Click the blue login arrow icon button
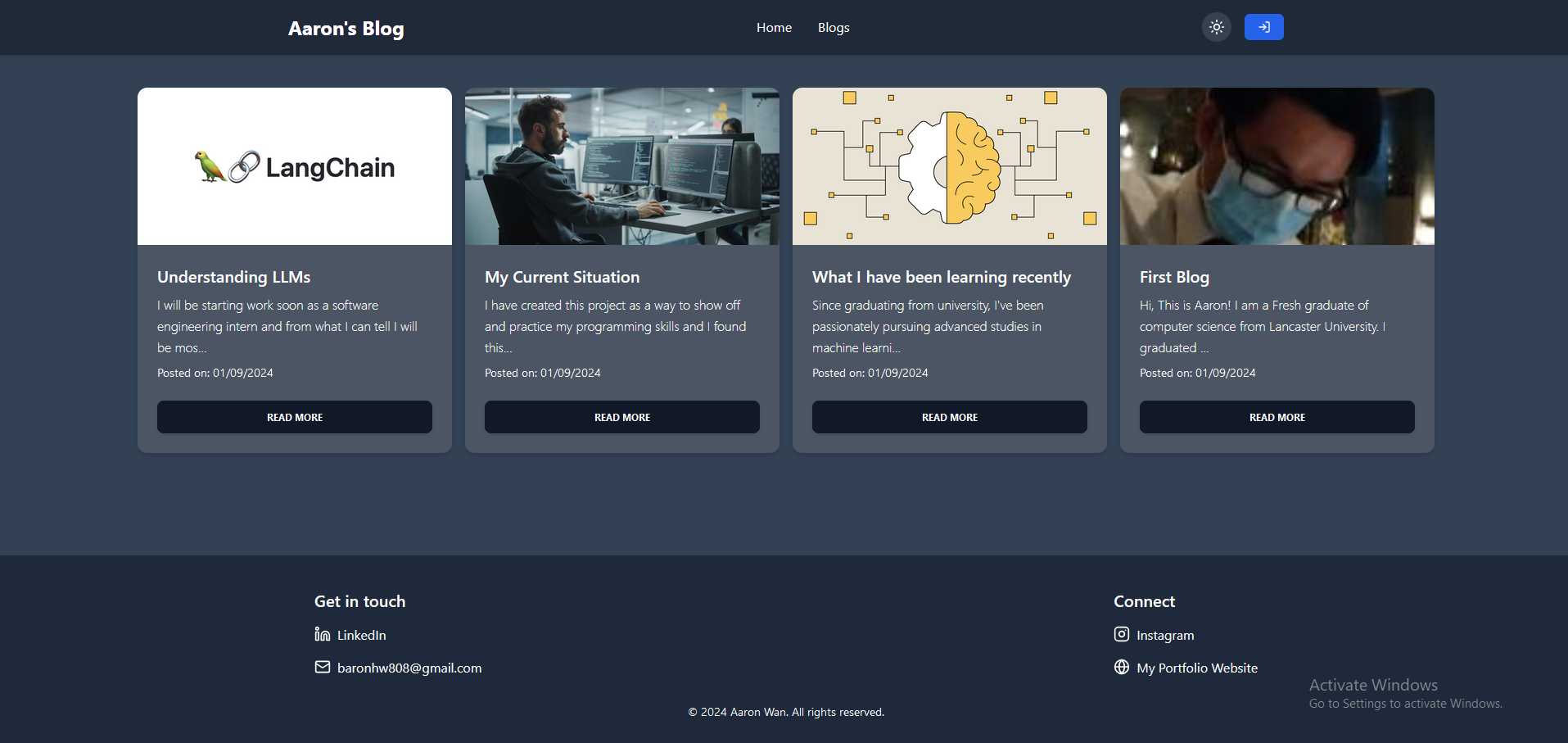 pyautogui.click(x=1263, y=27)
